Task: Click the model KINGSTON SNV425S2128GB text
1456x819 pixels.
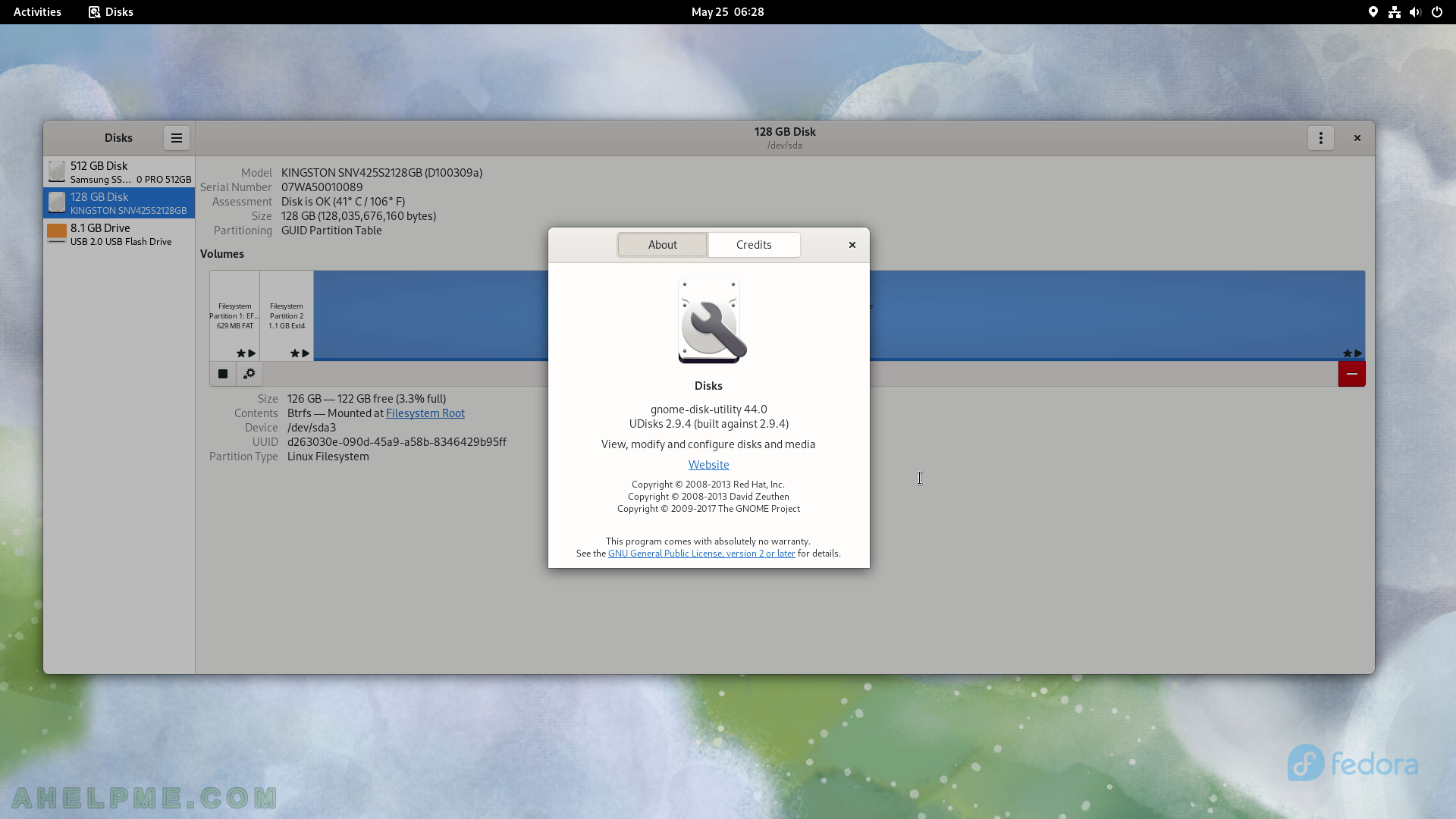Action: (x=381, y=173)
